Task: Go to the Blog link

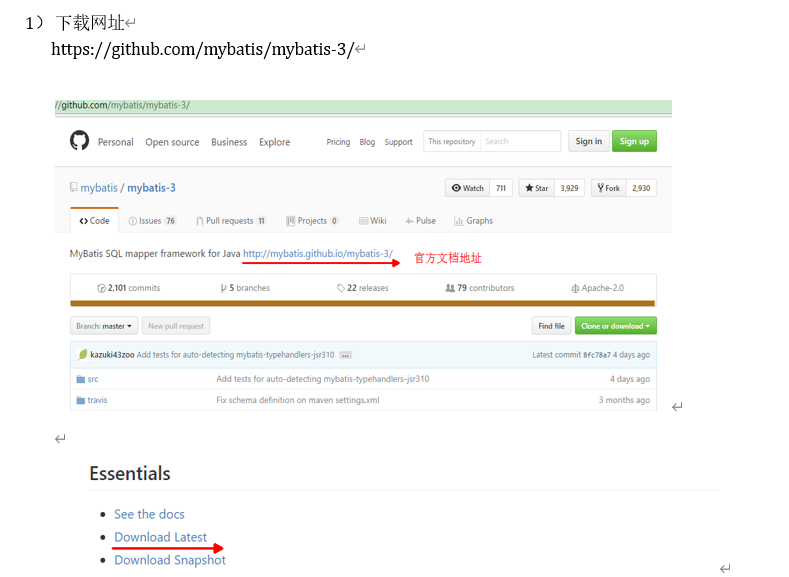Action: point(367,142)
